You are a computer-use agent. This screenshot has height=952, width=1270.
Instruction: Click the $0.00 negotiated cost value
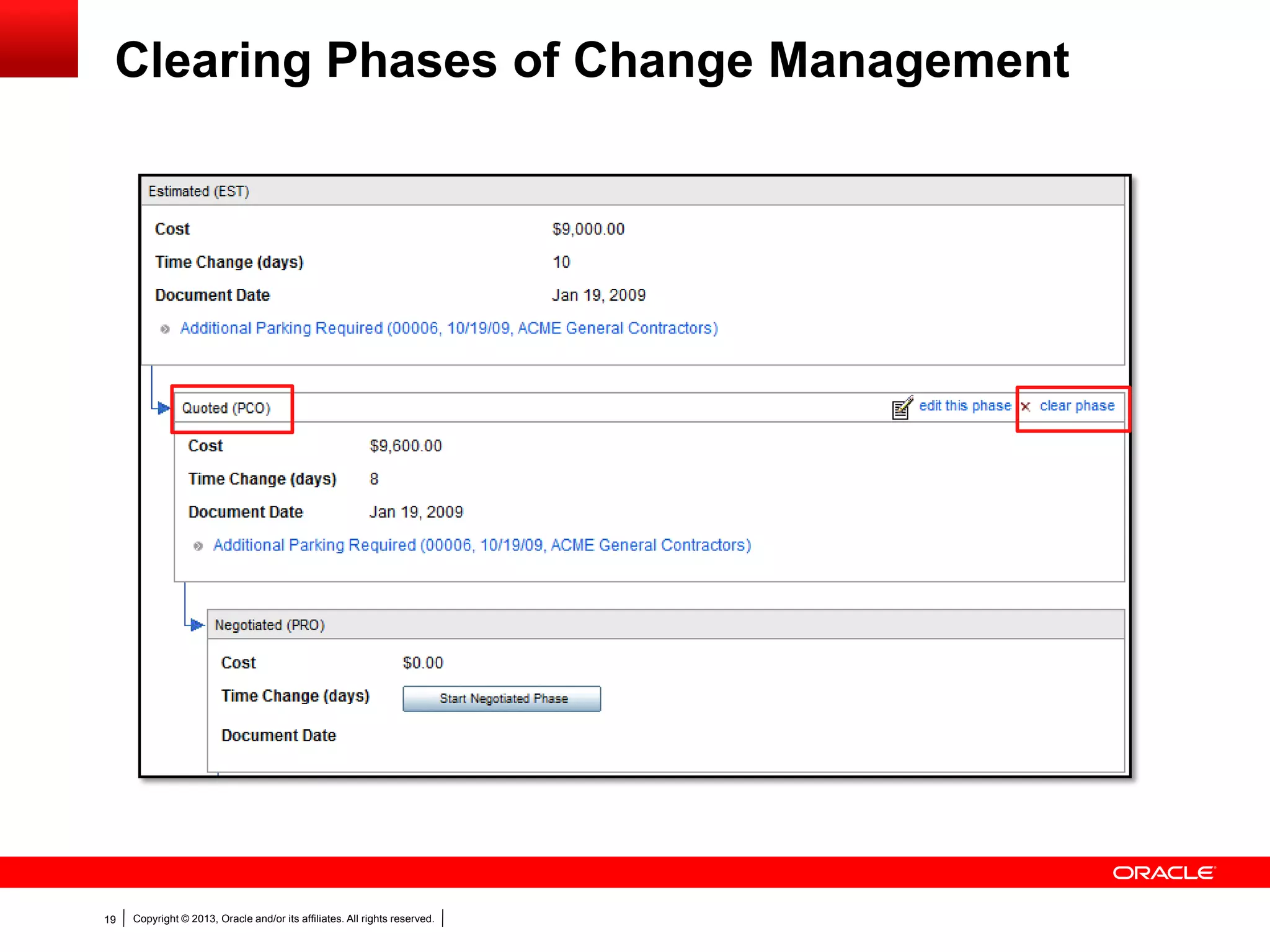coord(423,663)
